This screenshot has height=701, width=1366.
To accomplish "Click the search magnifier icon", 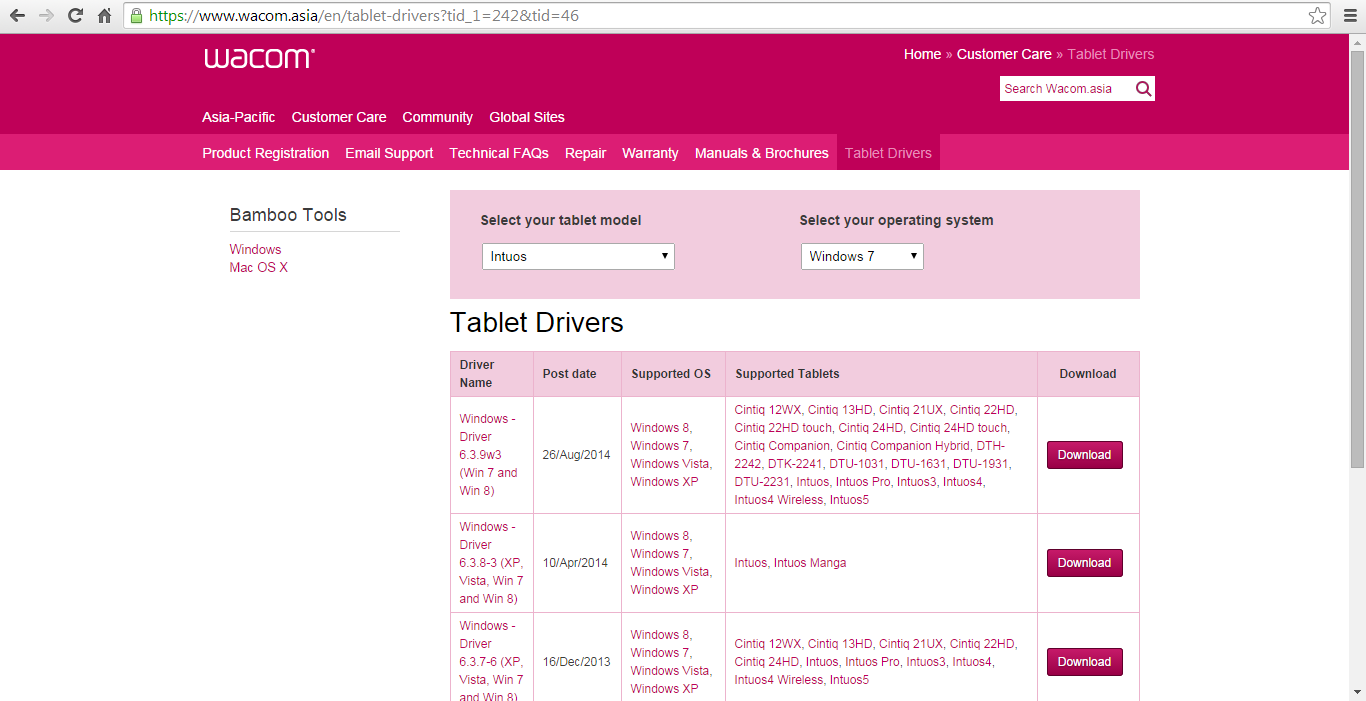I will click(1144, 89).
